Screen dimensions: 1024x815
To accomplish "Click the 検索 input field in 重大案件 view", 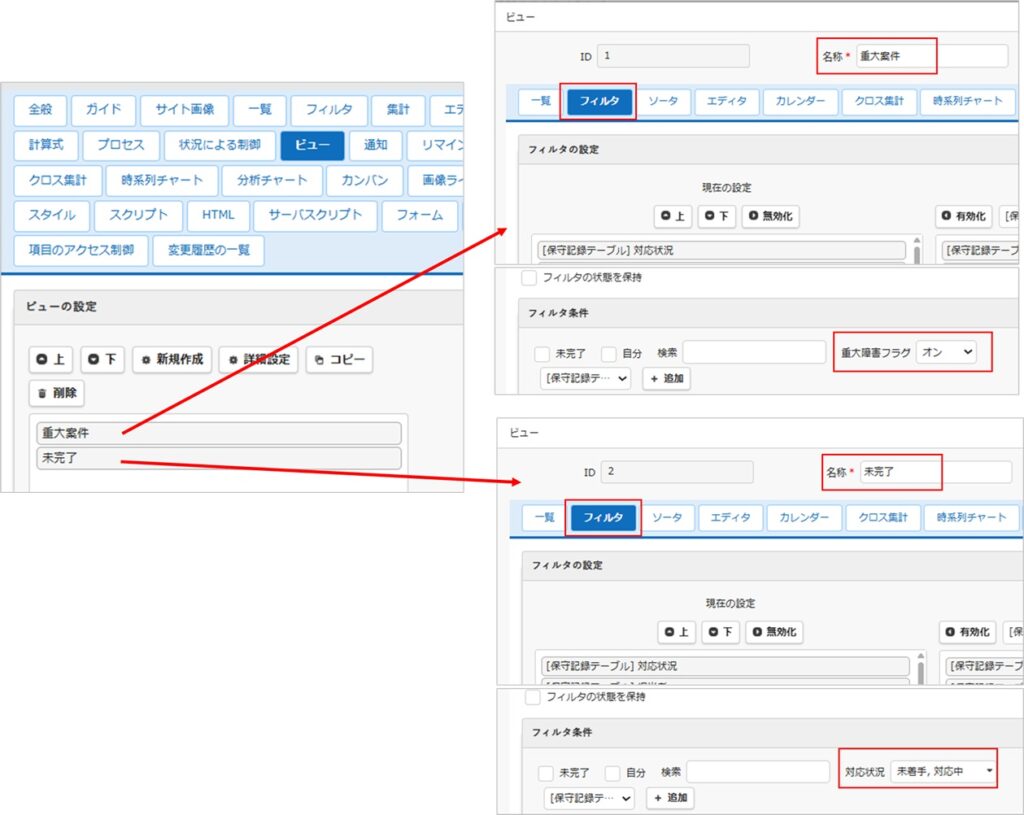I will tap(754, 353).
